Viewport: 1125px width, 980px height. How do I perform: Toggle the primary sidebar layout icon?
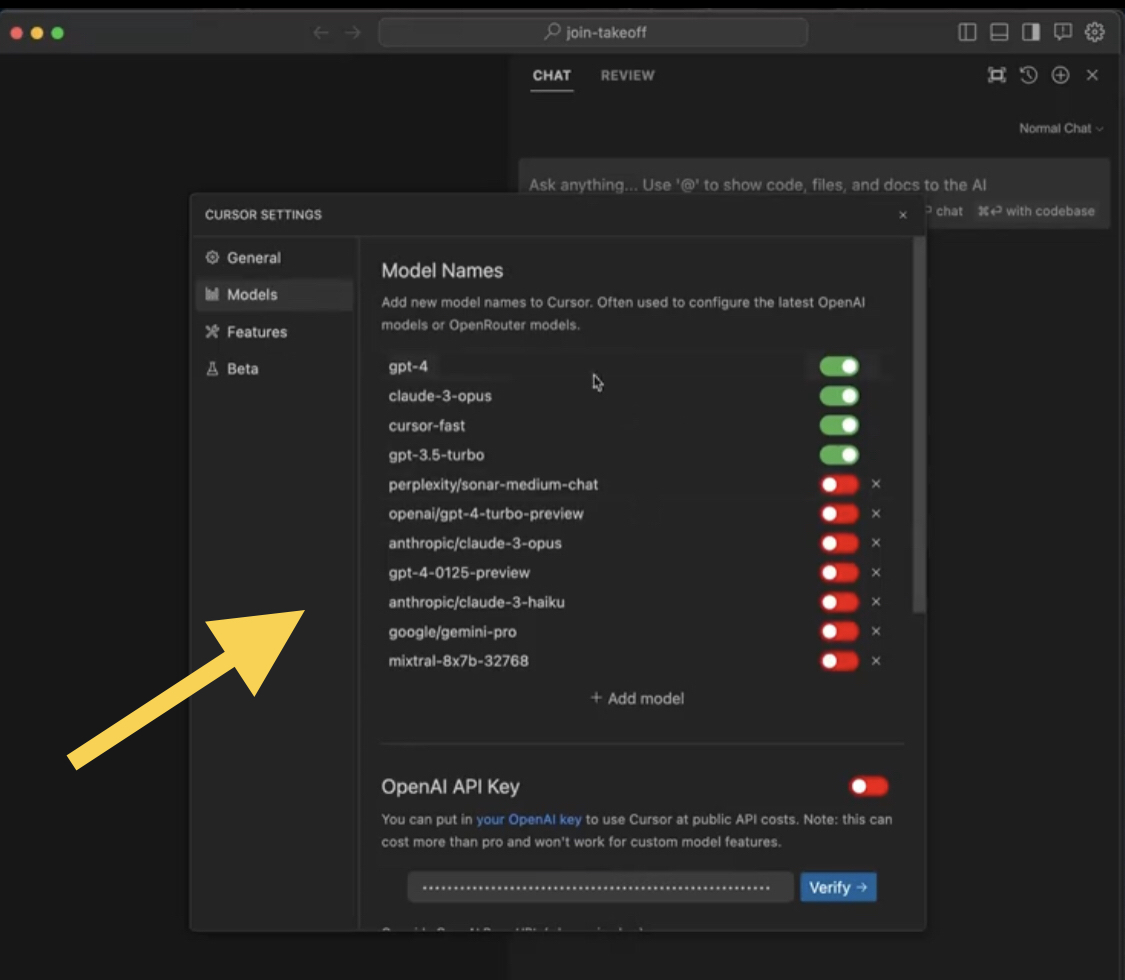coord(967,32)
